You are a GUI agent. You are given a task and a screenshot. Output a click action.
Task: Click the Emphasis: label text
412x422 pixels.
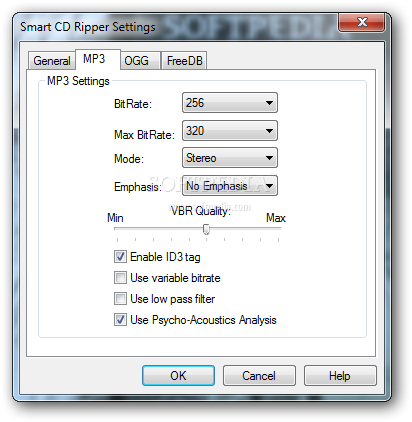138,187
